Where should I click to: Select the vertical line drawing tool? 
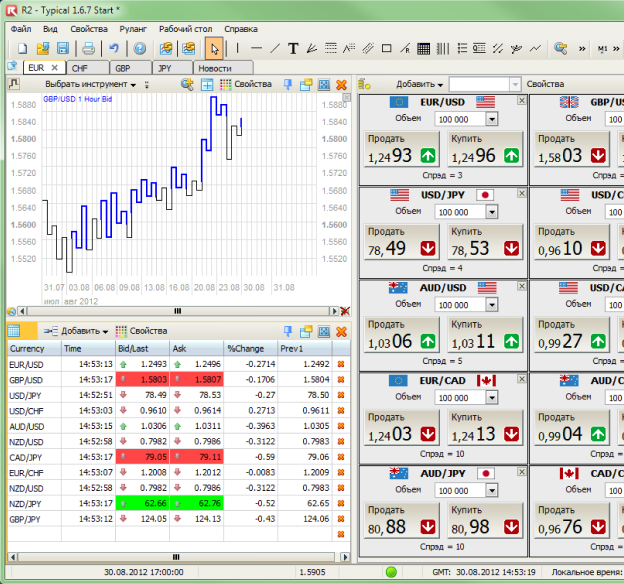(238, 49)
